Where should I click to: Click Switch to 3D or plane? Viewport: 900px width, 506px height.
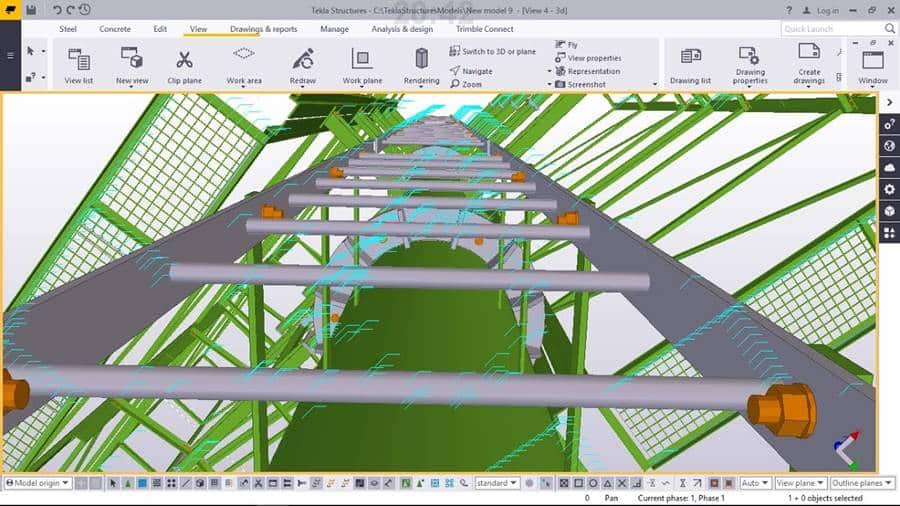pyautogui.click(x=492, y=51)
